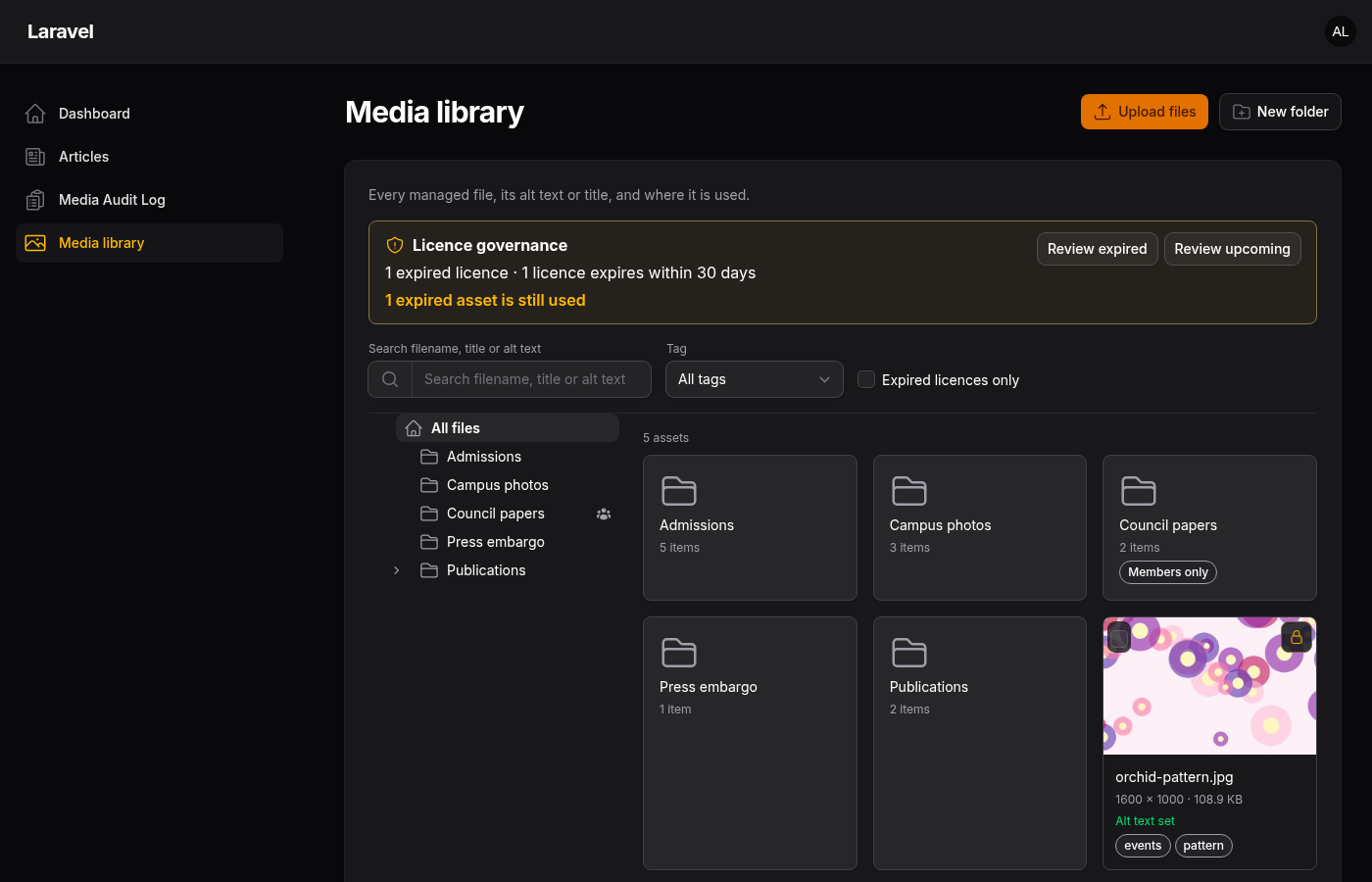Screen dimensions: 1372x882
Task: Click the members-only people icon beside Council papers
Action: click(x=604, y=514)
